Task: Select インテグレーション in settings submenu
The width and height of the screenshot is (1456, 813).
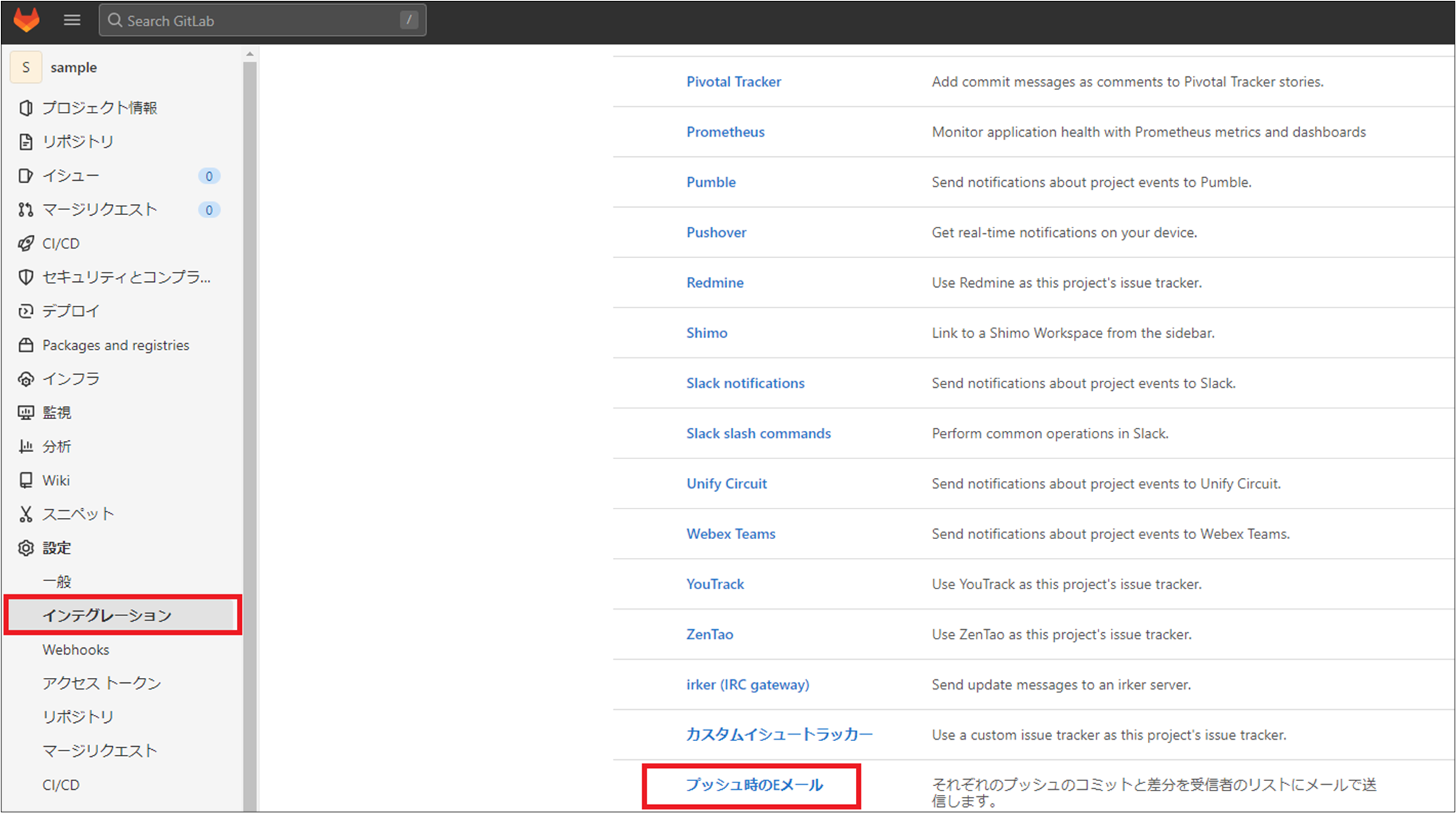Action: [107, 615]
